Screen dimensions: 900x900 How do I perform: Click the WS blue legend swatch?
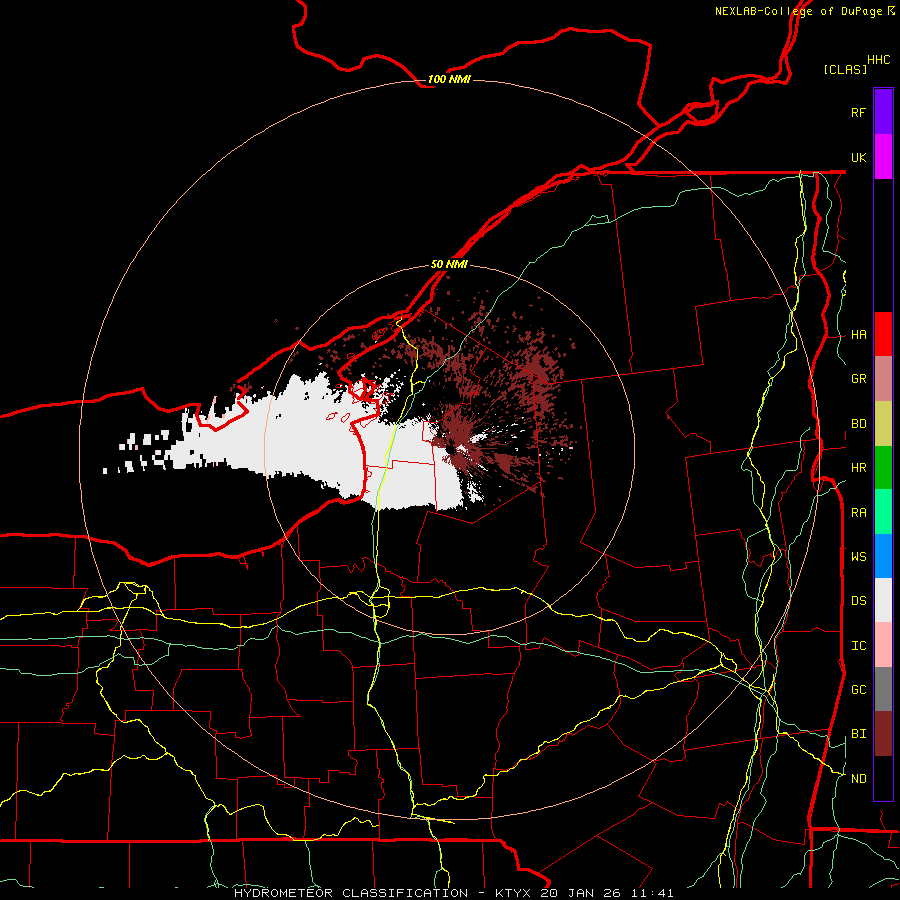pyautogui.click(x=883, y=556)
